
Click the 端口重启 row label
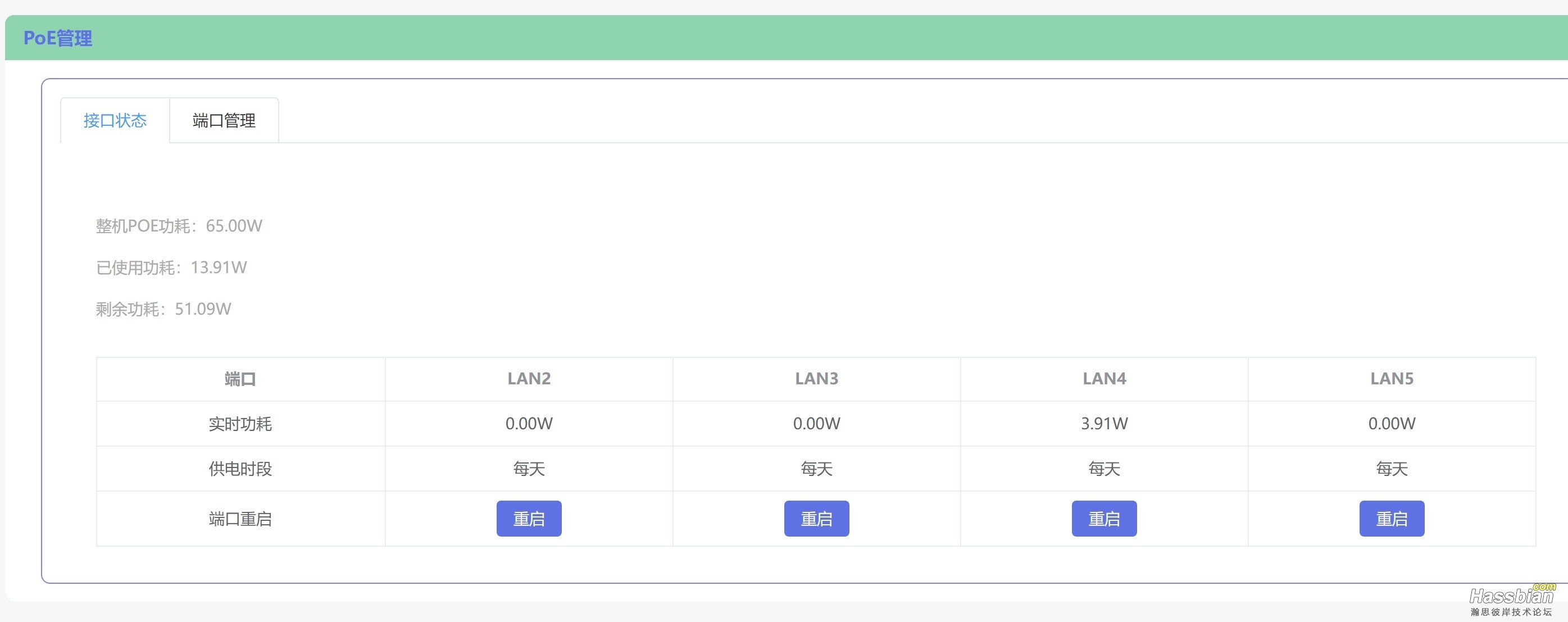(x=240, y=519)
